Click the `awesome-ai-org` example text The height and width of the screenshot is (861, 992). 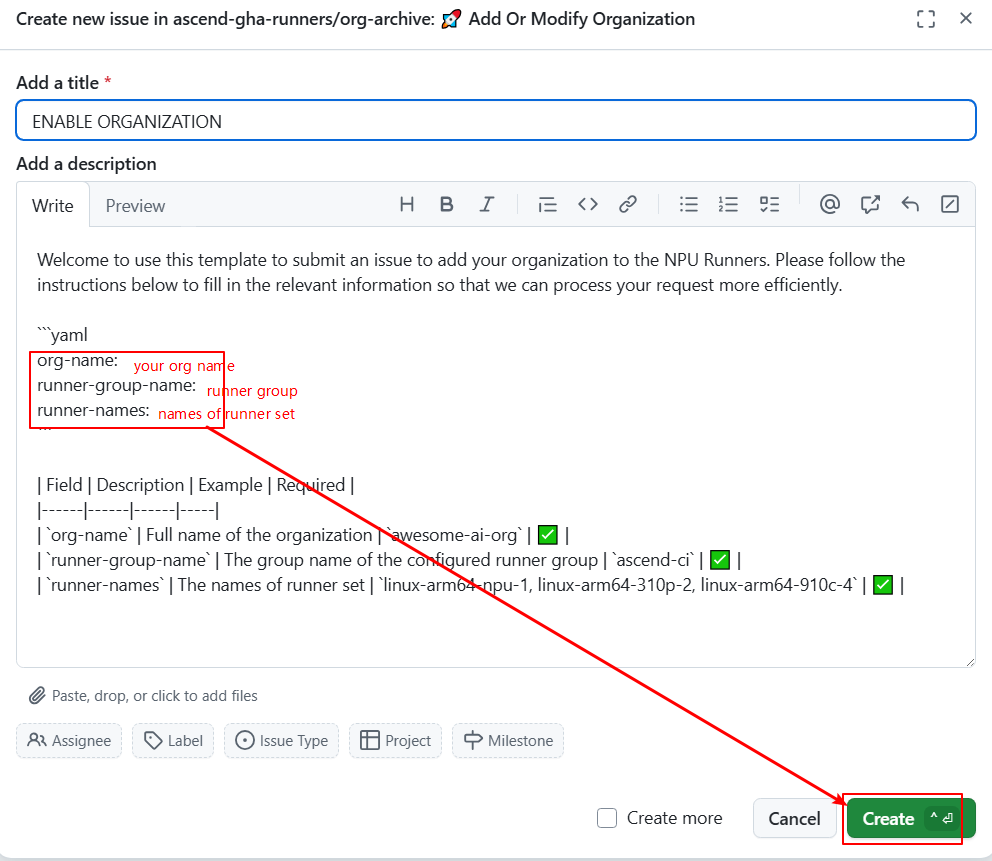(x=456, y=535)
